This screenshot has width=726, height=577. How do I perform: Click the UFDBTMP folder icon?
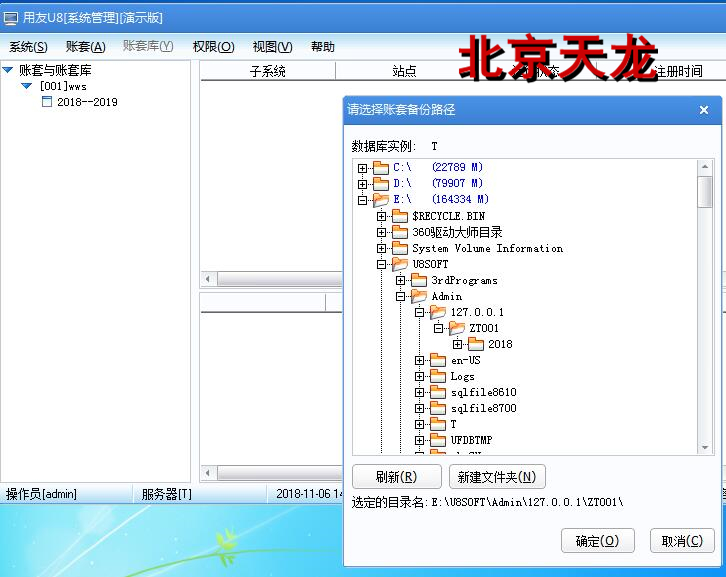pyautogui.click(x=438, y=440)
